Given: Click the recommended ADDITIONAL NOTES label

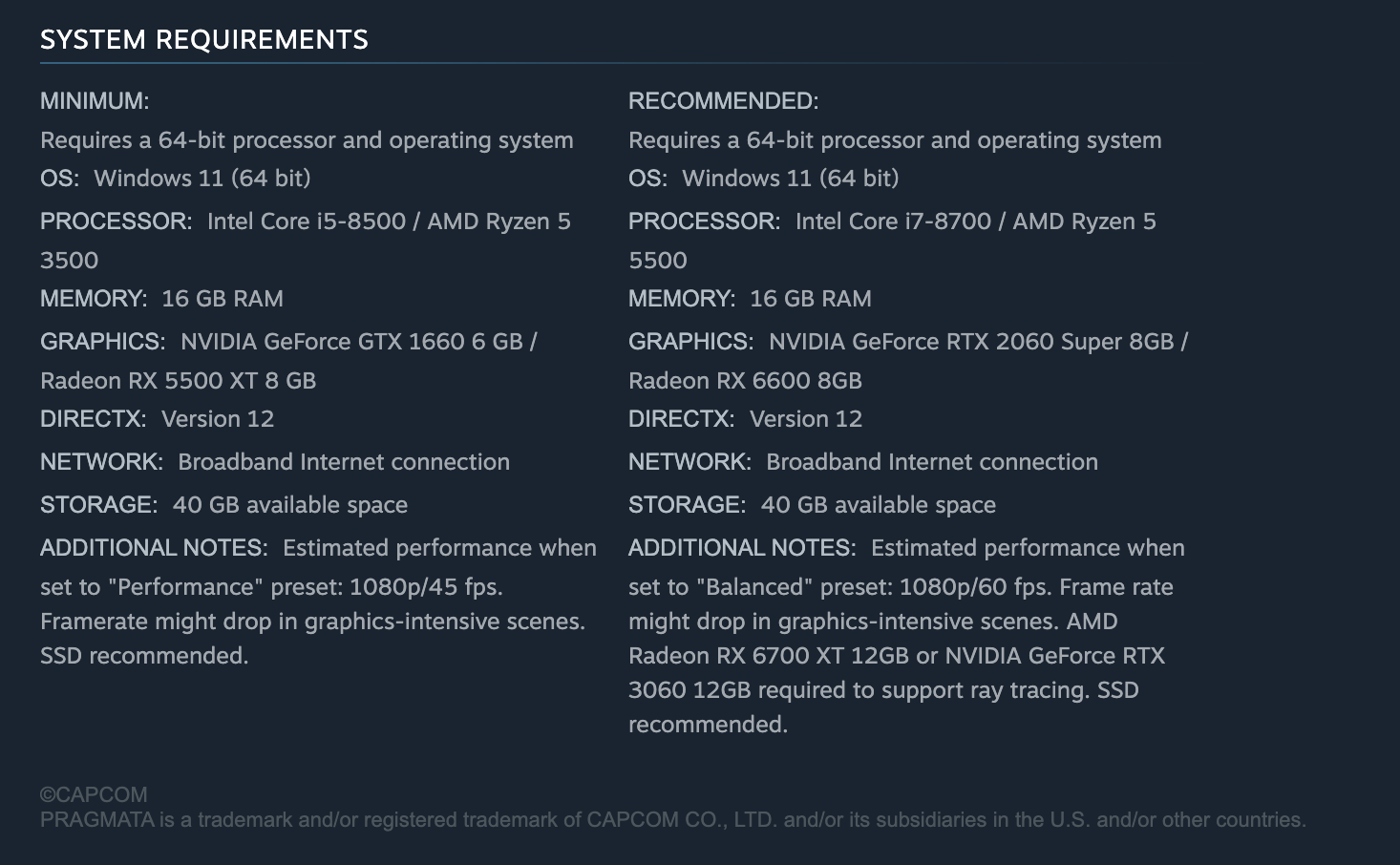Looking at the screenshot, I should (741, 548).
